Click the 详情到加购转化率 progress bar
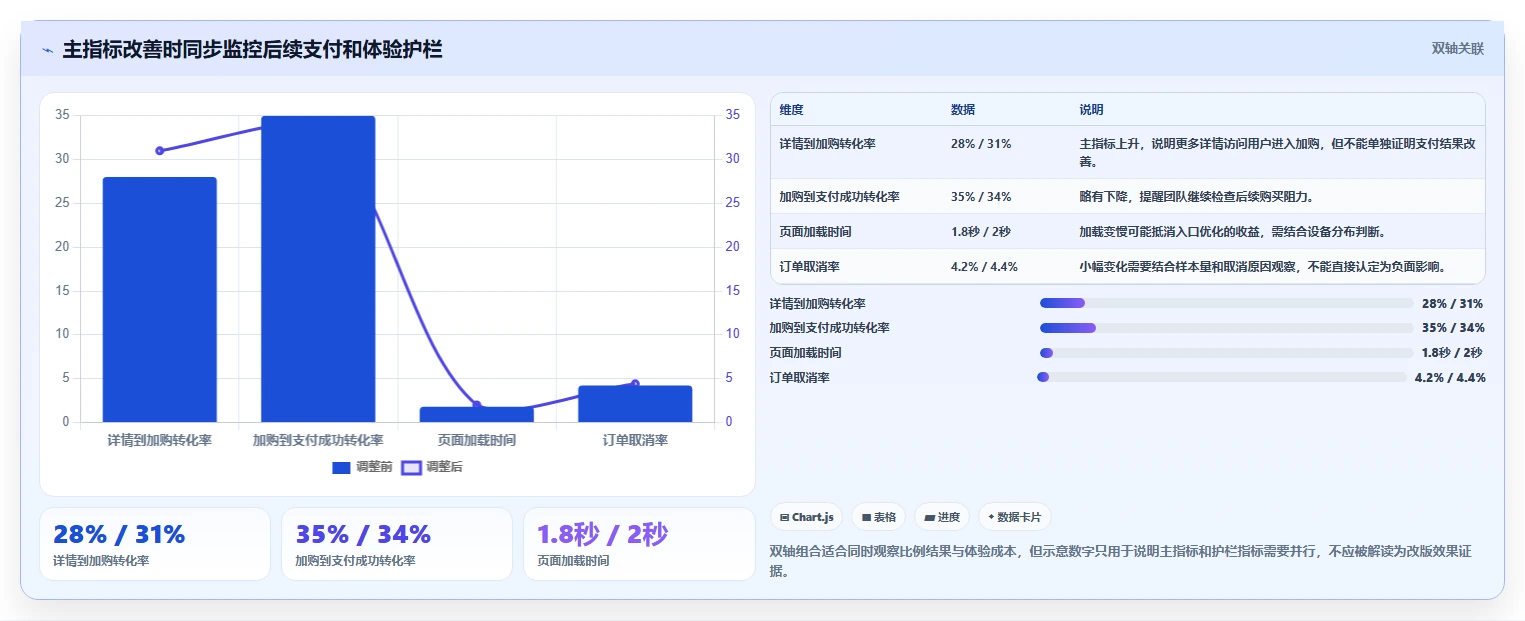Image resolution: width=1525 pixels, height=621 pixels. [1226, 303]
